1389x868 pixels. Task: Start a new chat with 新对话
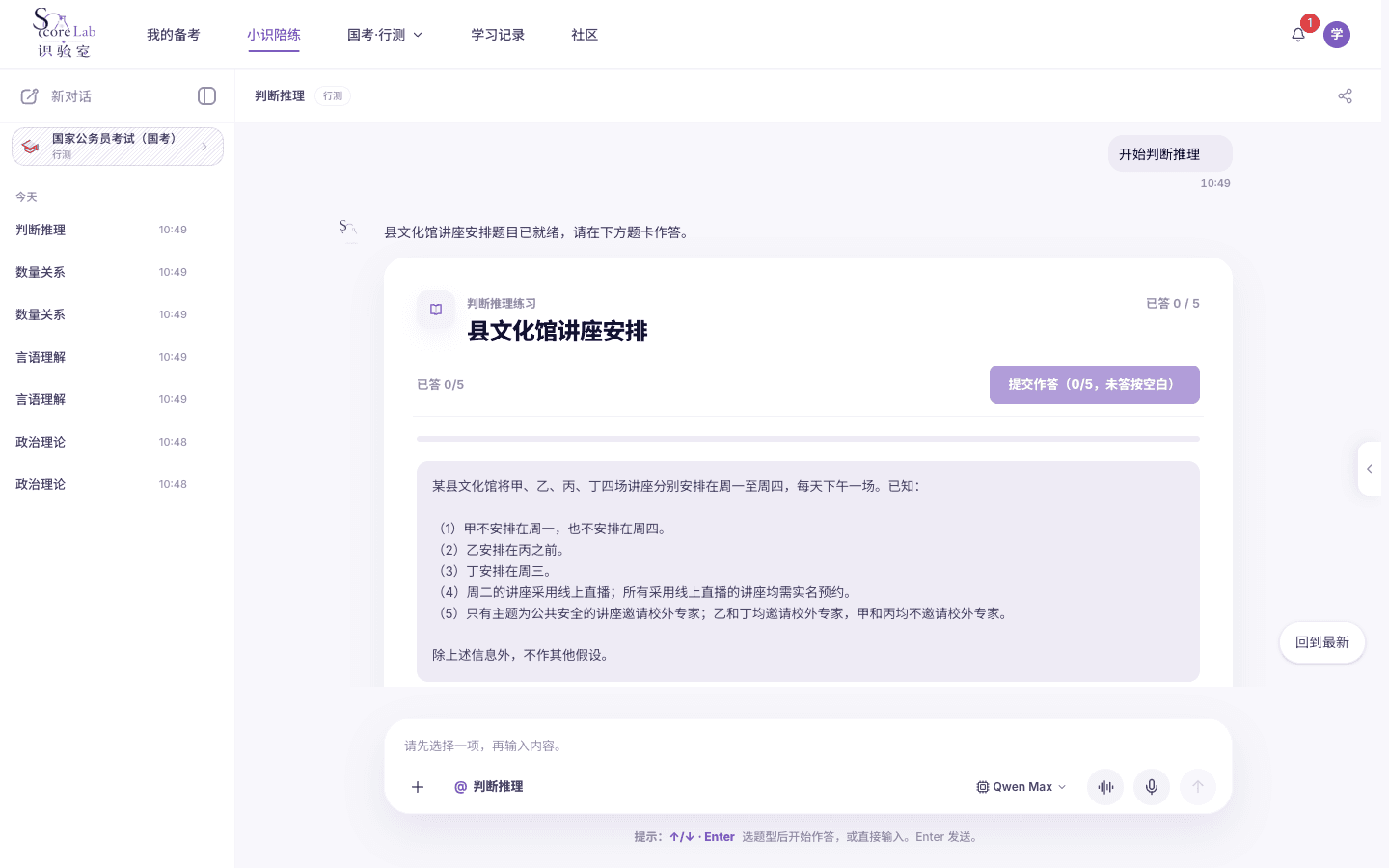[x=56, y=96]
